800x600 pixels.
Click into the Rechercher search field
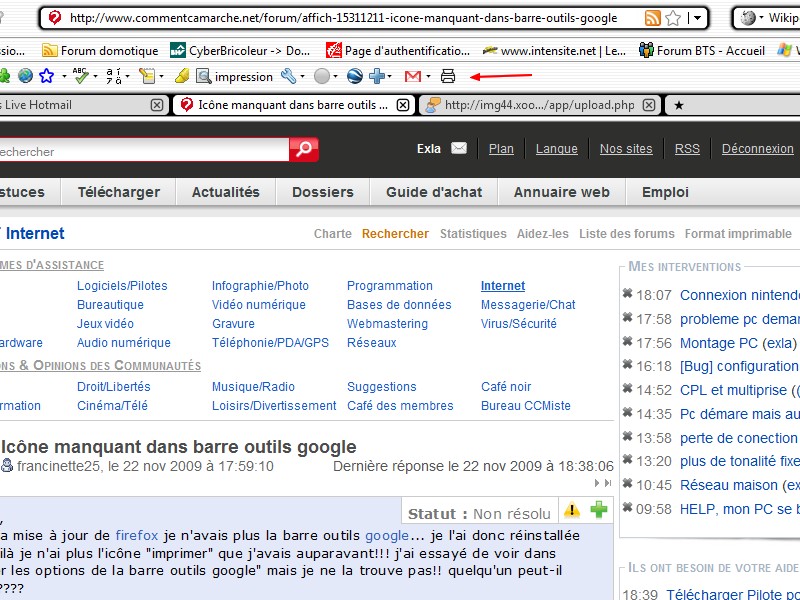(x=140, y=151)
